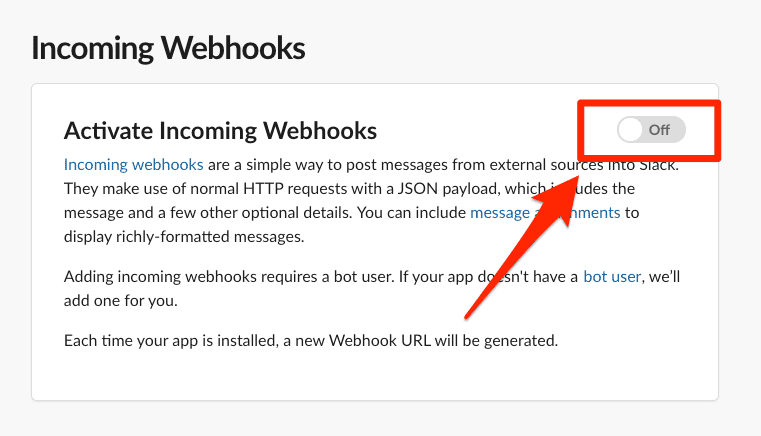Follow the "message attachments" link
Viewport: 761px width, 436px height.
545,213
